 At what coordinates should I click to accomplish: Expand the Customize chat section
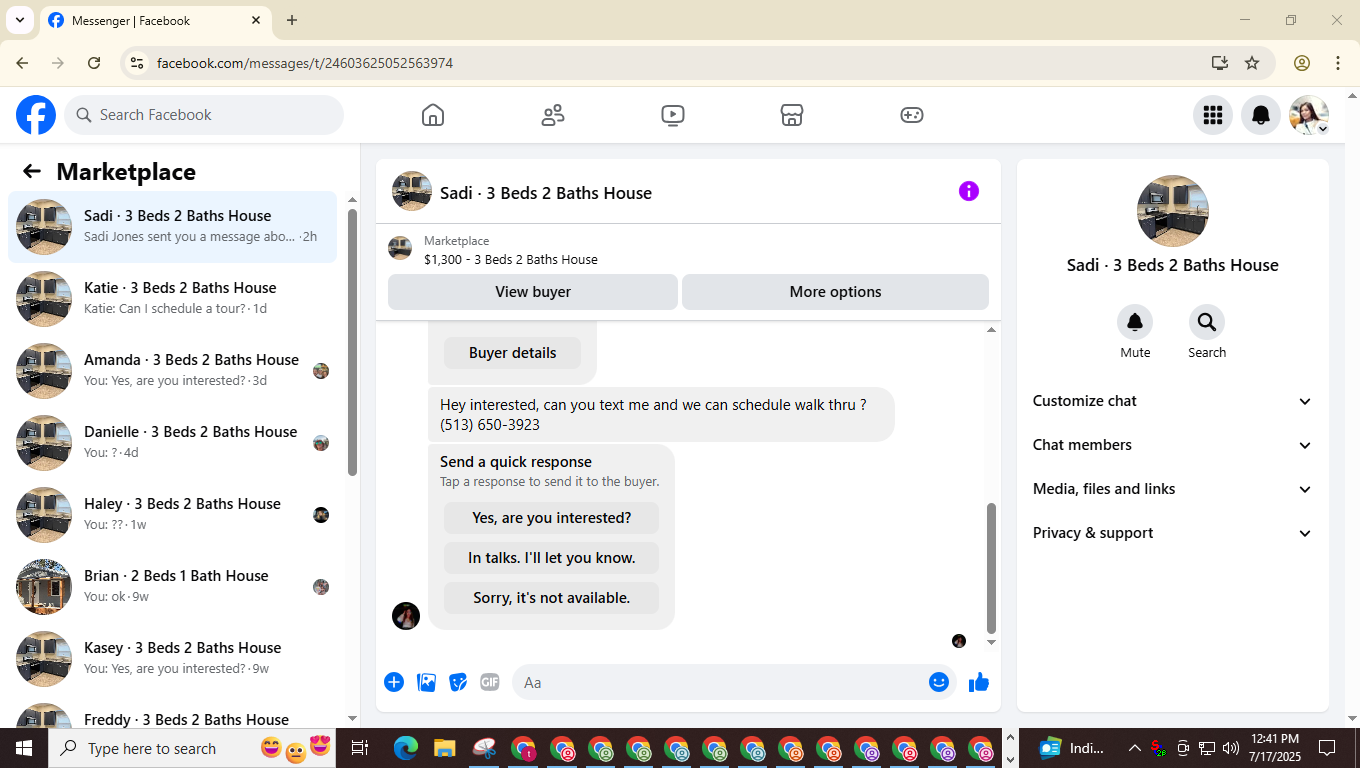pos(1172,401)
